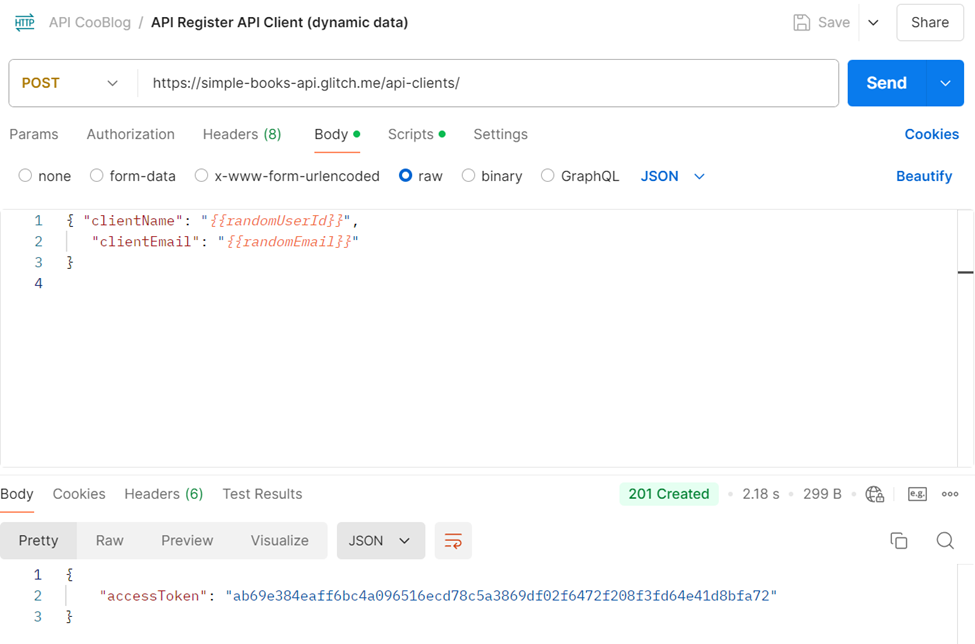Open response more options ellipsis
This screenshot has height=644, width=975.
[950, 494]
